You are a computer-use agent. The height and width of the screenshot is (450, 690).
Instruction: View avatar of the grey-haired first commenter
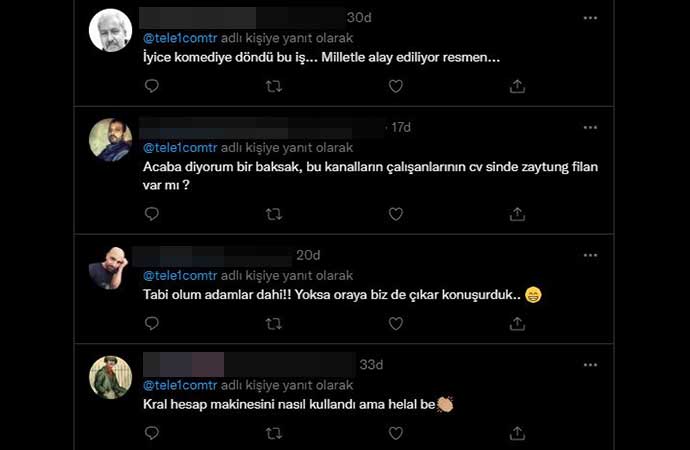point(110,30)
